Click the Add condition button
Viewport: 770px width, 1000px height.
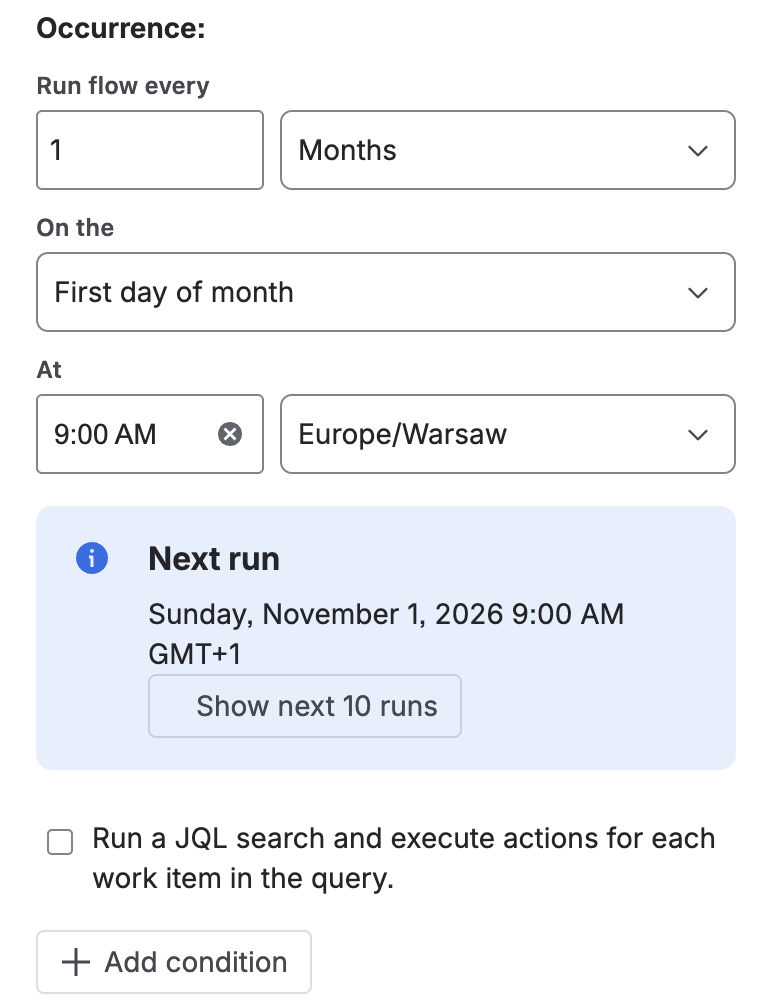[x=174, y=962]
